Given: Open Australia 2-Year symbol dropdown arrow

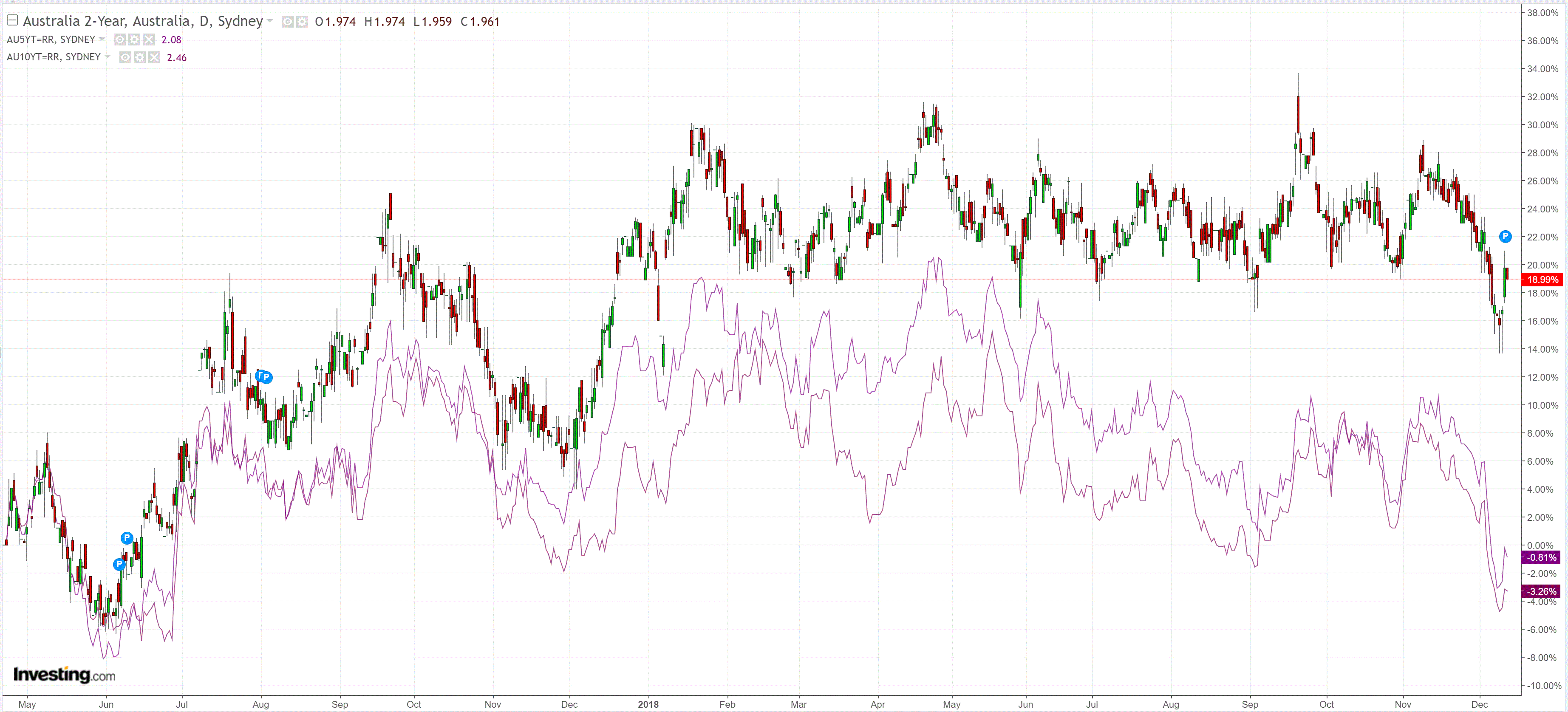Looking at the screenshot, I should tap(270, 21).
